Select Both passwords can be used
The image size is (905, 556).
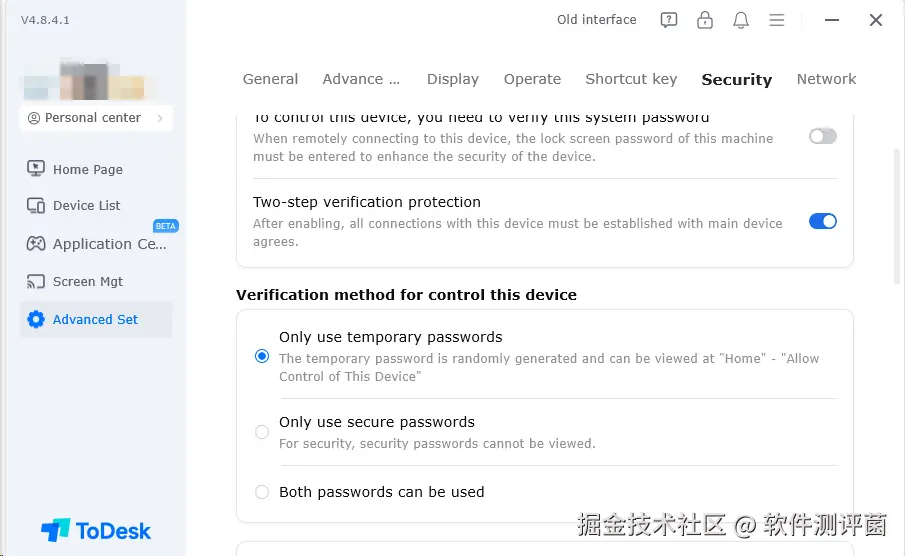tap(262, 492)
